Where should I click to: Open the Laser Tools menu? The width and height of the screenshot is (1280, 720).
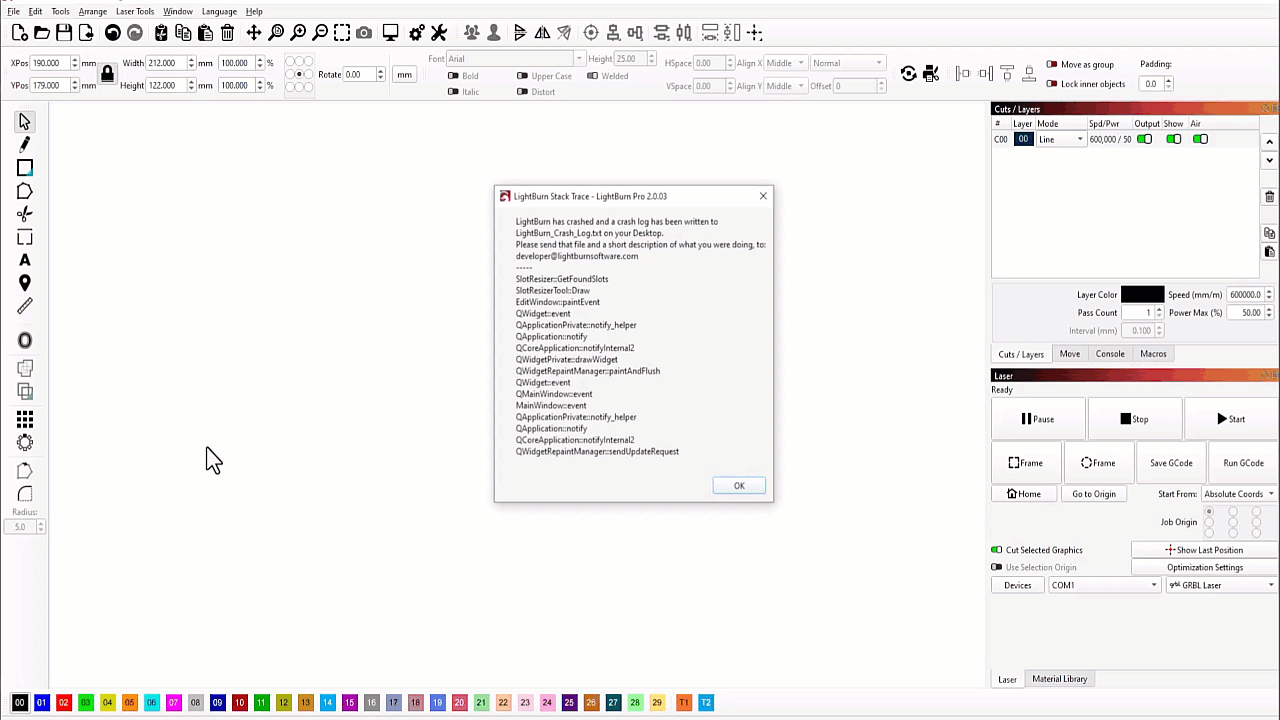coord(134,11)
